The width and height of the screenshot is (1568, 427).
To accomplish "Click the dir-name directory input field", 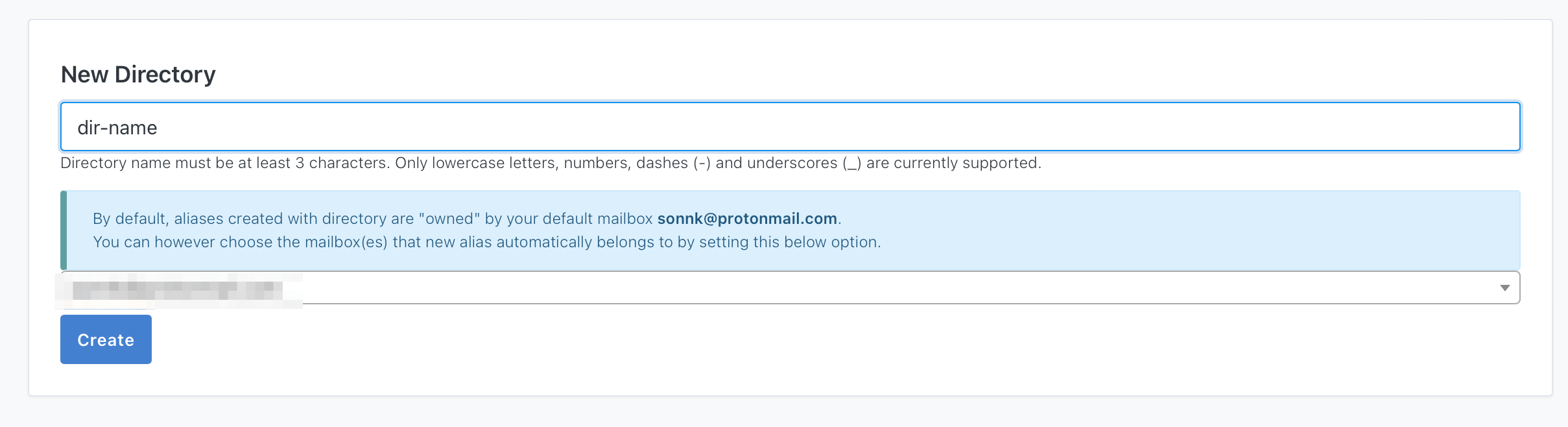I will (790, 127).
